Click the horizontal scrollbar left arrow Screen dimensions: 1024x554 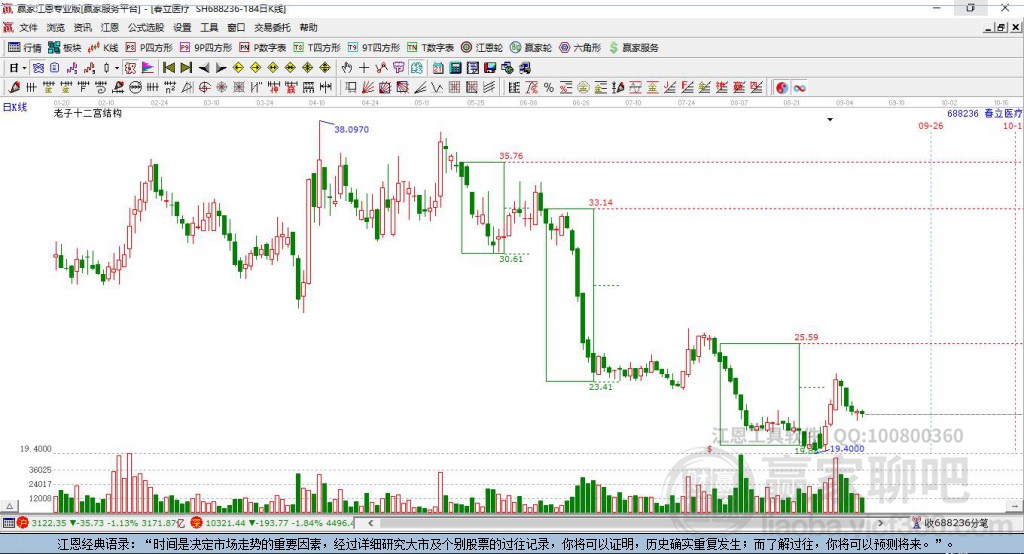(x=371, y=523)
